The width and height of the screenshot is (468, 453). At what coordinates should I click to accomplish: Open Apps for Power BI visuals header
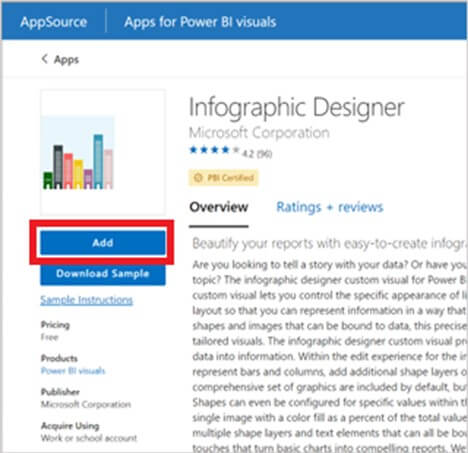200,22
